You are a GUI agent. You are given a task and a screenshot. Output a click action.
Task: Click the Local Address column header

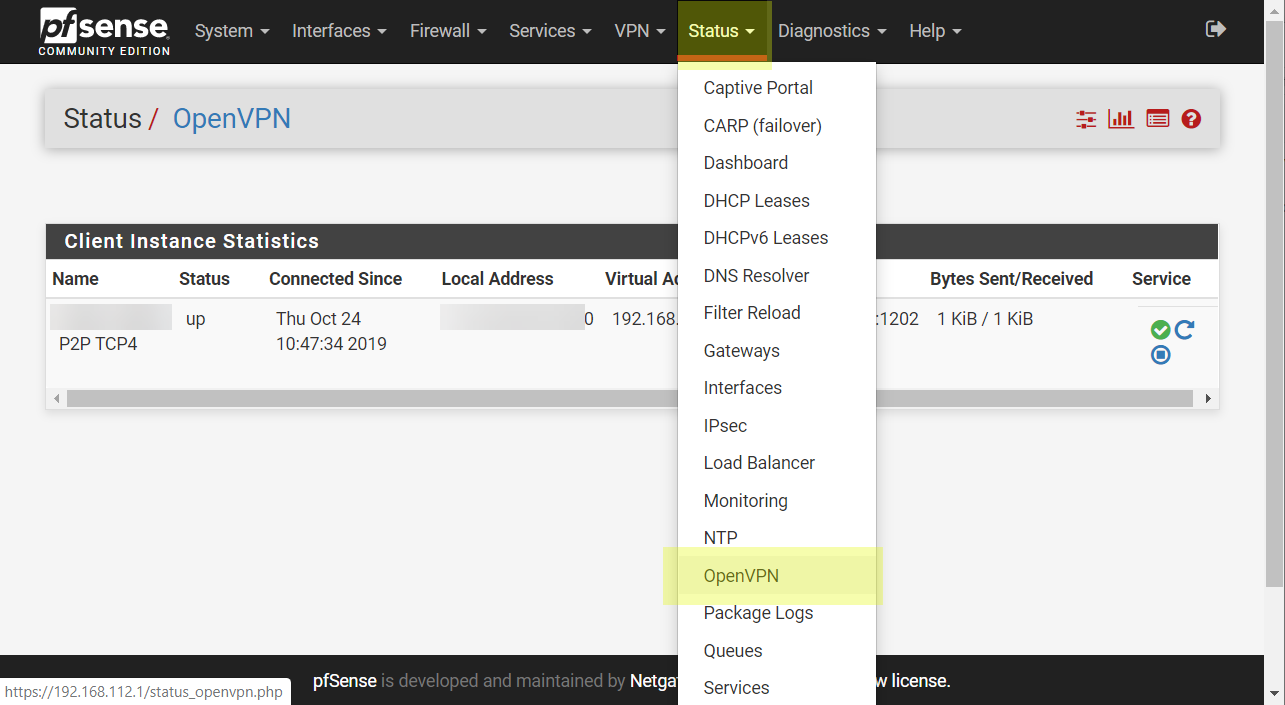point(497,279)
